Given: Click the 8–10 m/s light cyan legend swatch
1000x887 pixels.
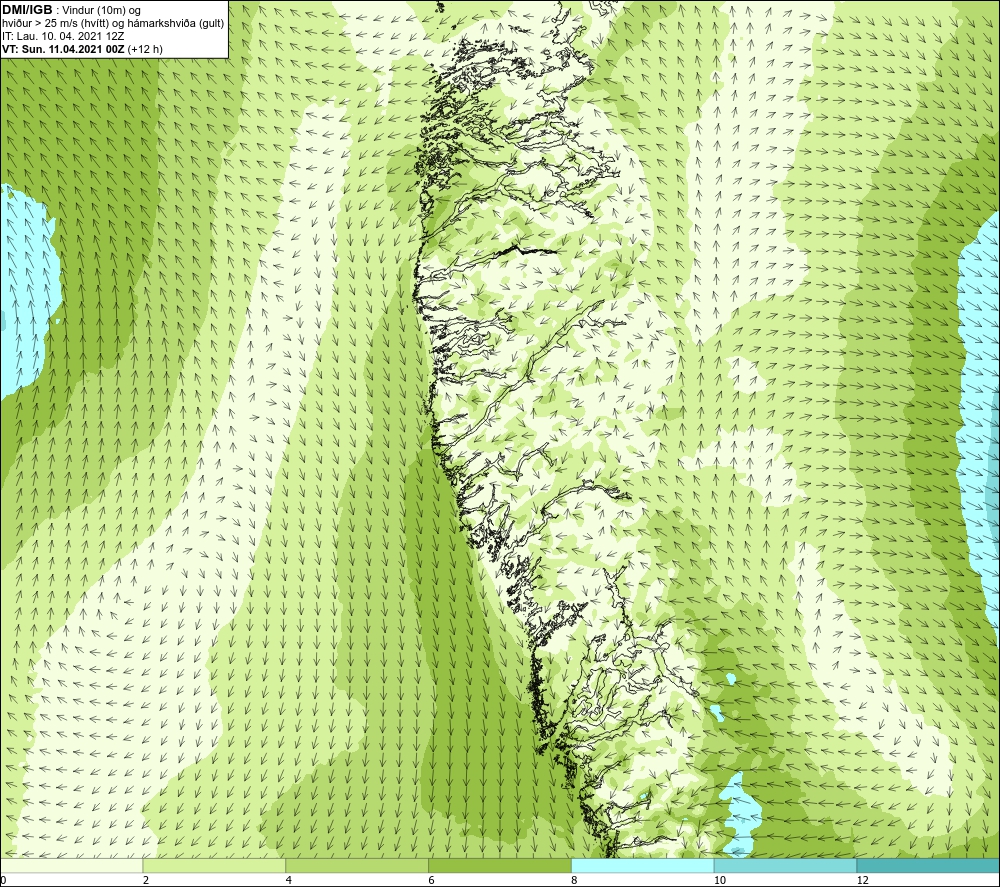Looking at the screenshot, I should [643, 865].
